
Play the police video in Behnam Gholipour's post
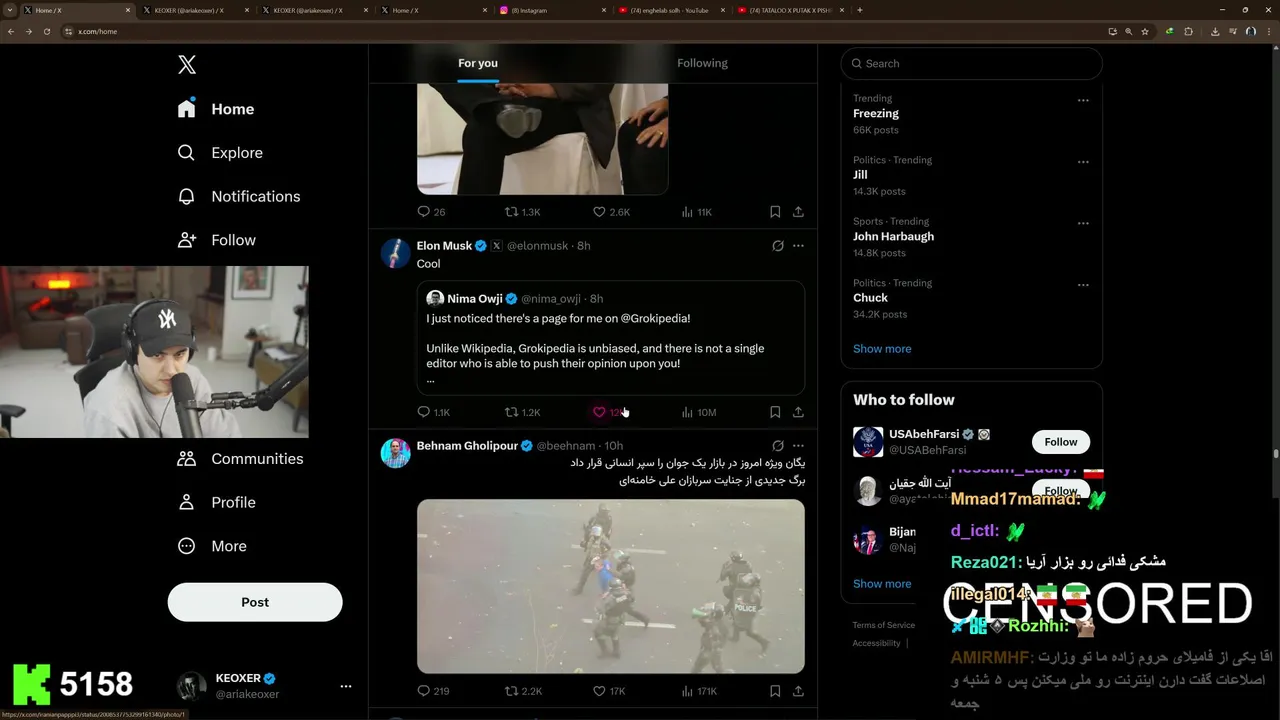point(611,586)
